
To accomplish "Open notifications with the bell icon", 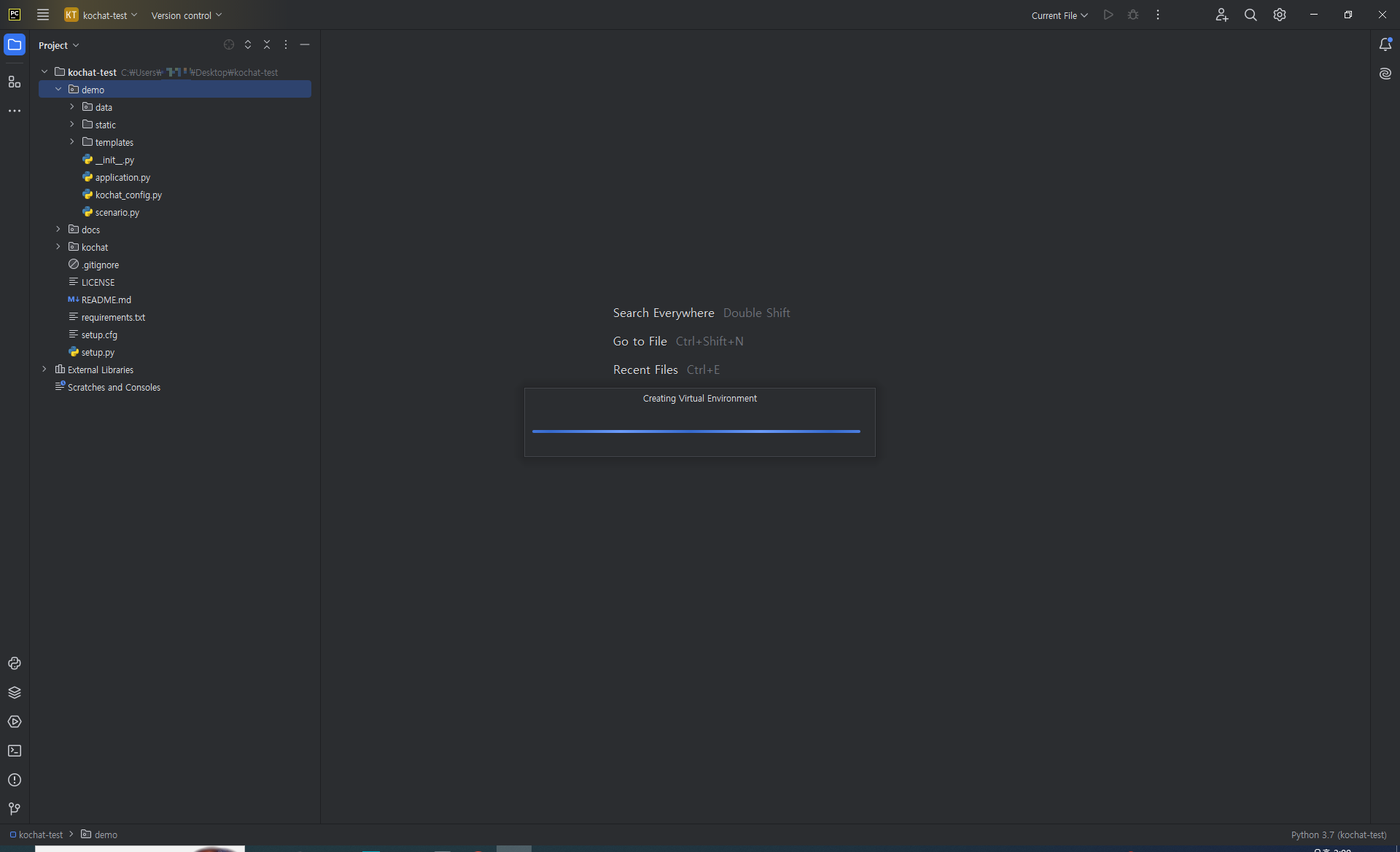I will click(1385, 44).
